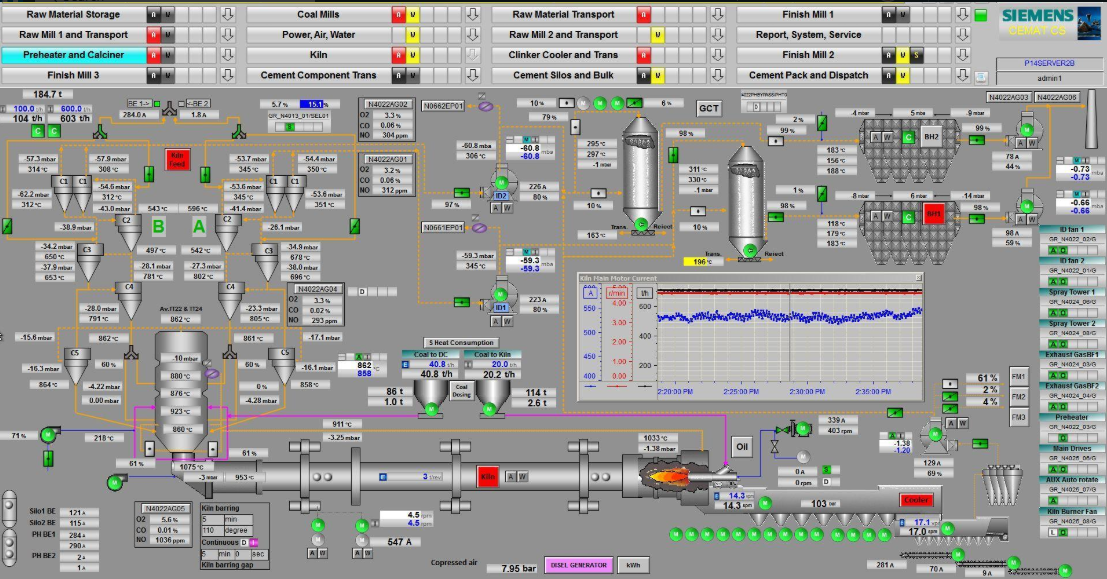Click the kWh button
The height and width of the screenshot is (579, 1107).
click(633, 565)
